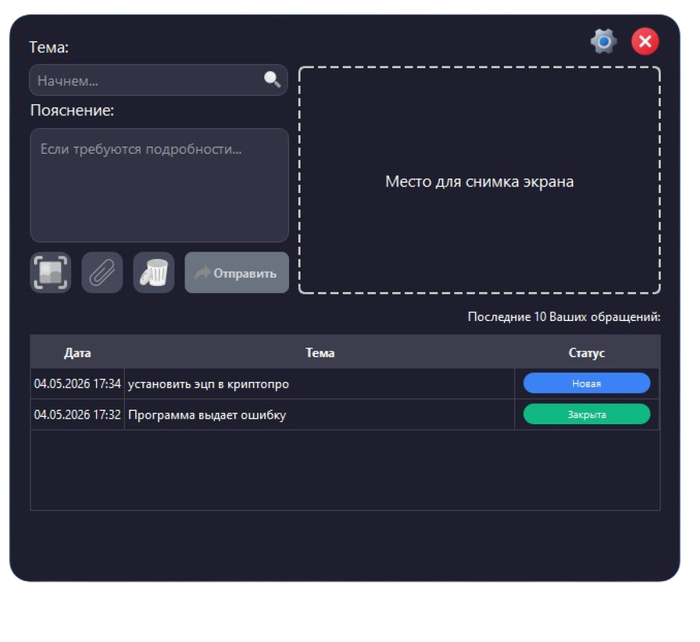Image resolution: width=700 pixels, height=642 pixels.
Task: Select the date cell 04.05.2026 17:34
Action: click(x=77, y=384)
